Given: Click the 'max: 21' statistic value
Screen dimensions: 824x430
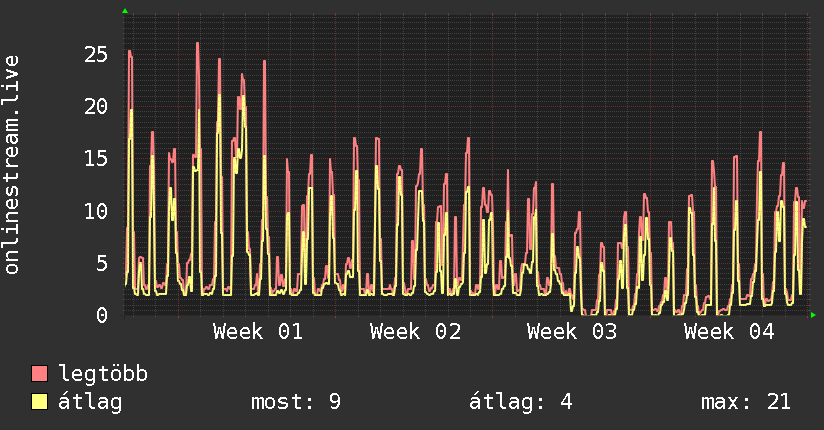Looking at the screenshot, I should tap(746, 402).
